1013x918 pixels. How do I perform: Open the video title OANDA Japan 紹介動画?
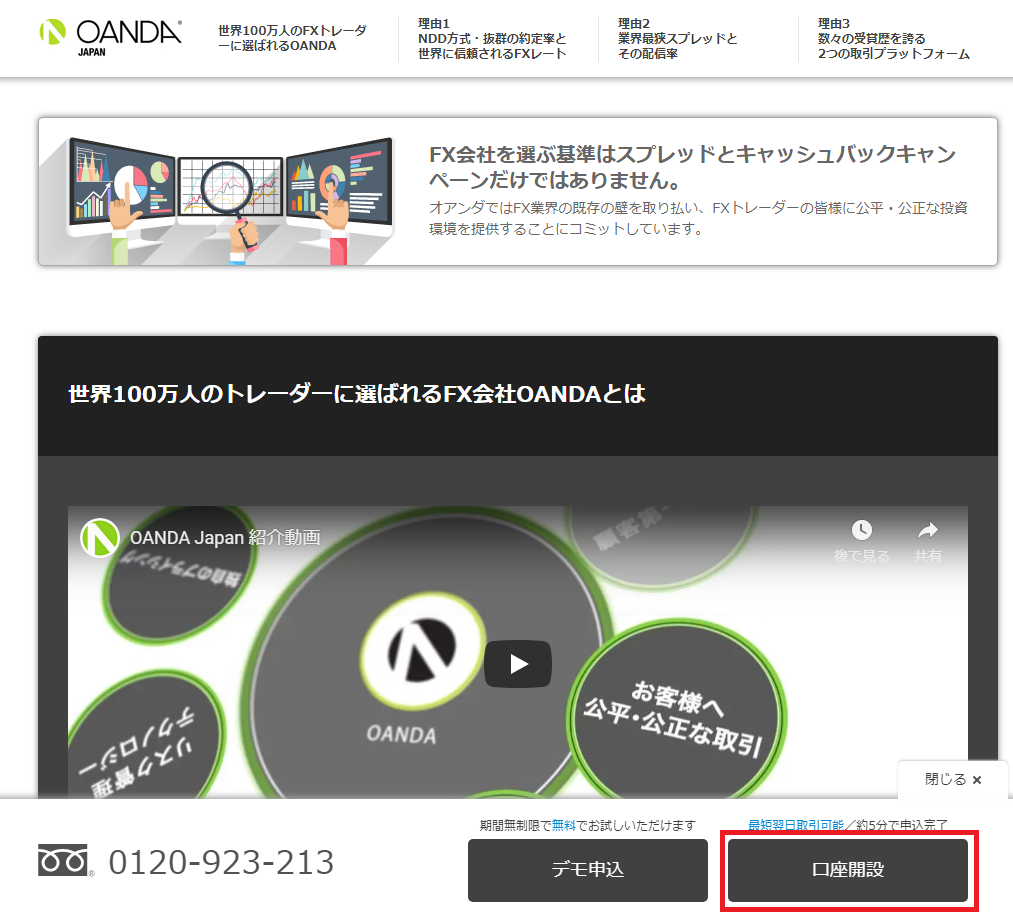[225, 537]
